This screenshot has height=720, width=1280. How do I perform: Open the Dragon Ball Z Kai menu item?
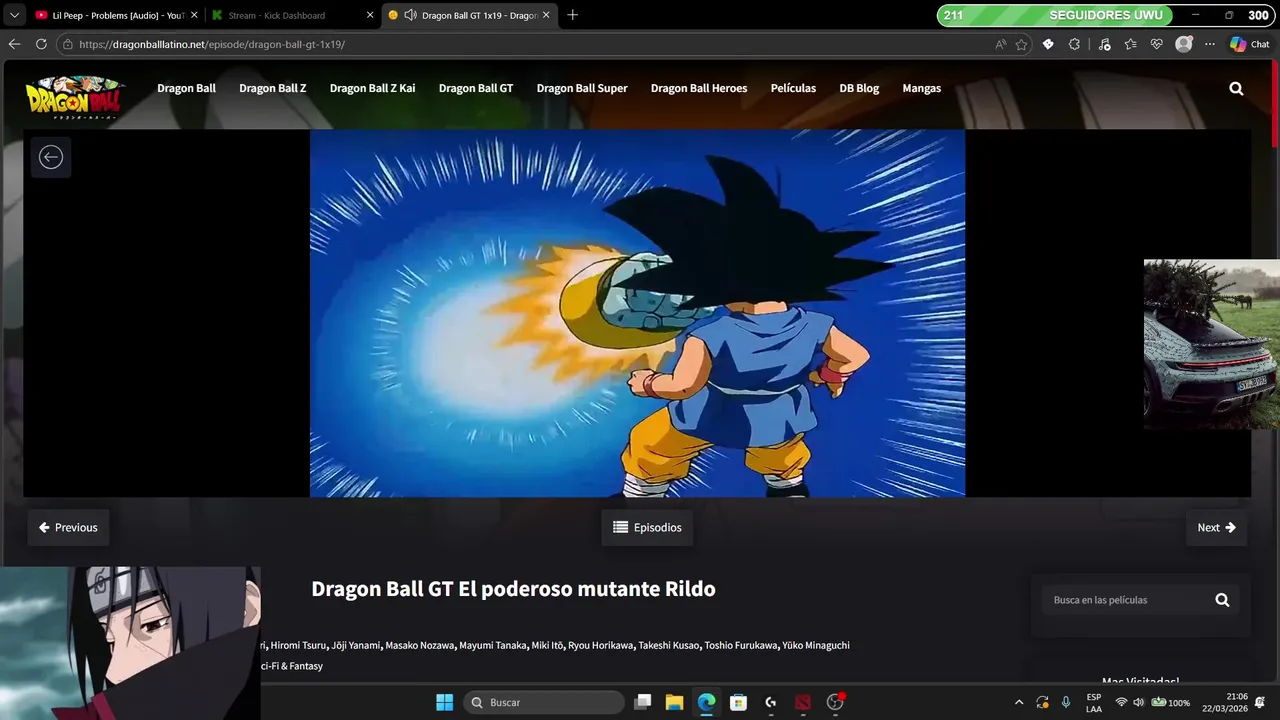click(372, 88)
